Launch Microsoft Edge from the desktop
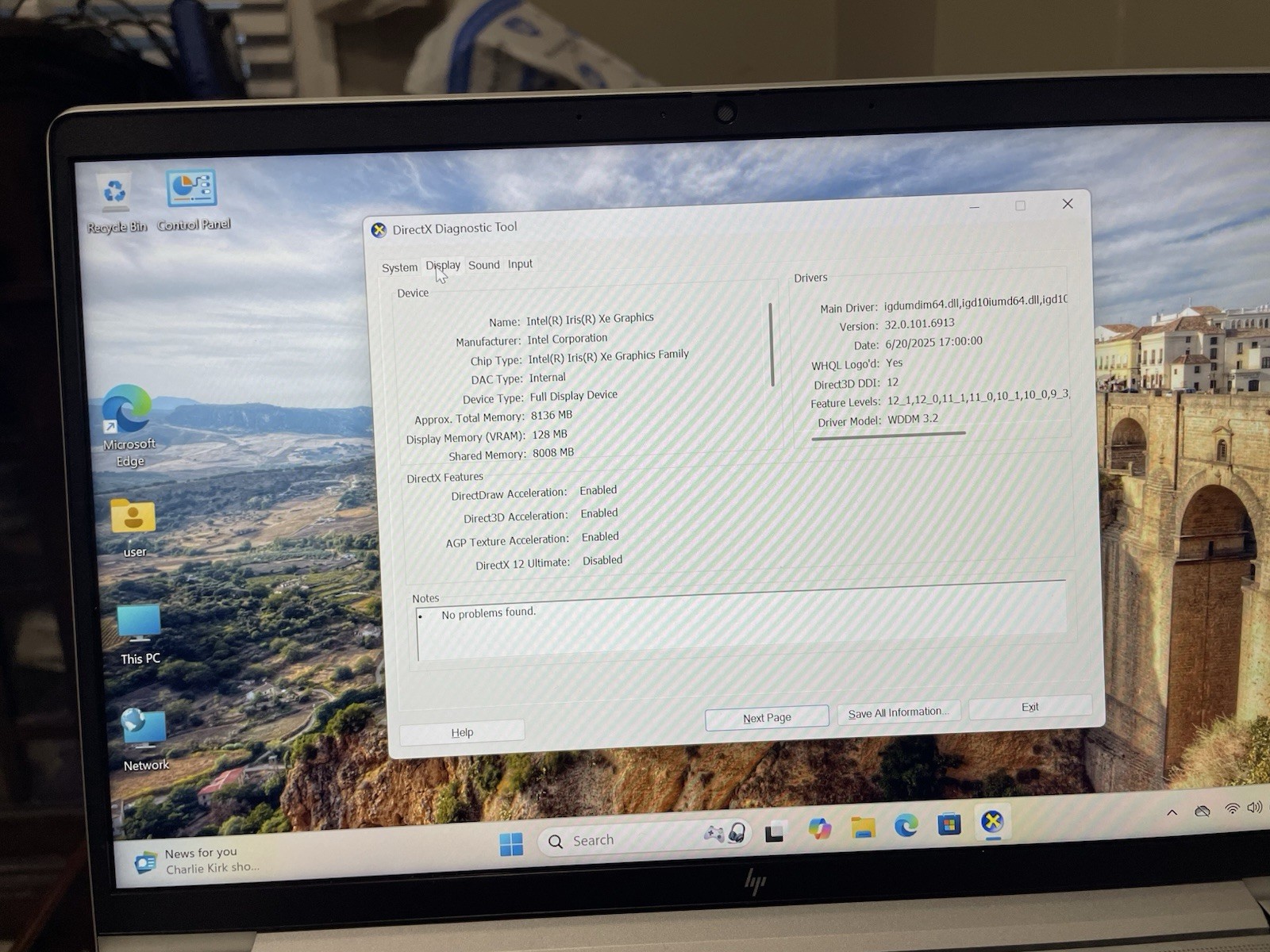1270x952 pixels. (x=128, y=426)
